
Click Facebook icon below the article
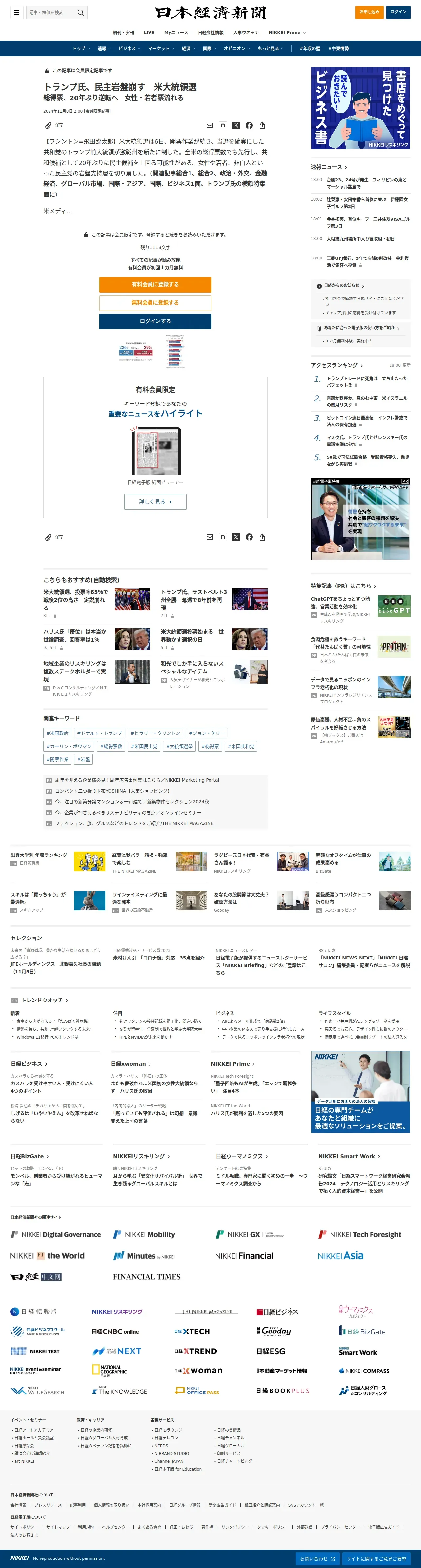point(249,537)
